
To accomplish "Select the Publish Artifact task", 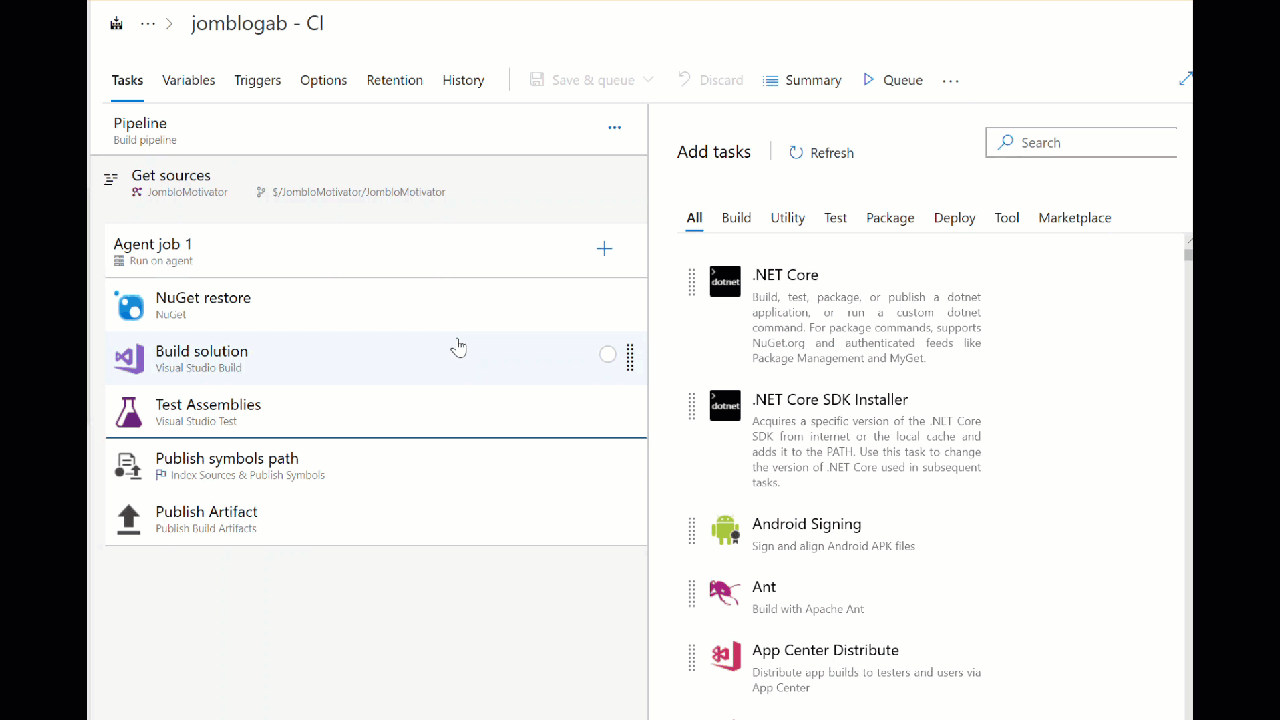I will pos(376,518).
